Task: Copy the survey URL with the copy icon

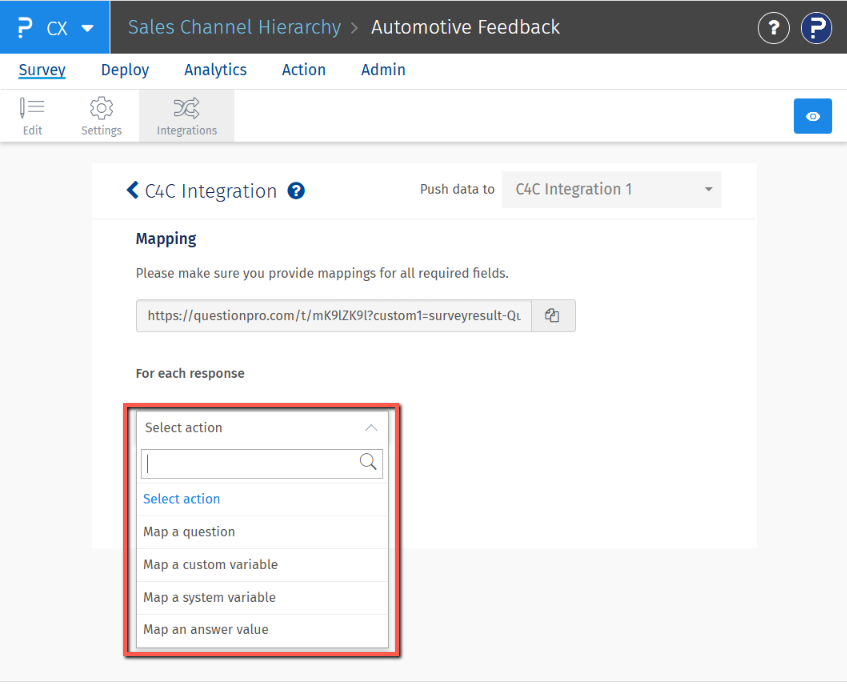Action: (553, 315)
